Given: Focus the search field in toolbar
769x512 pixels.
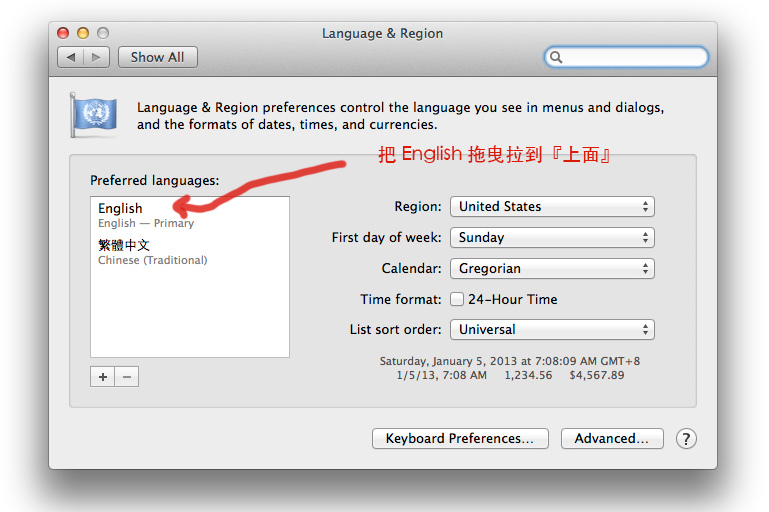Looking at the screenshot, I should pos(626,57).
